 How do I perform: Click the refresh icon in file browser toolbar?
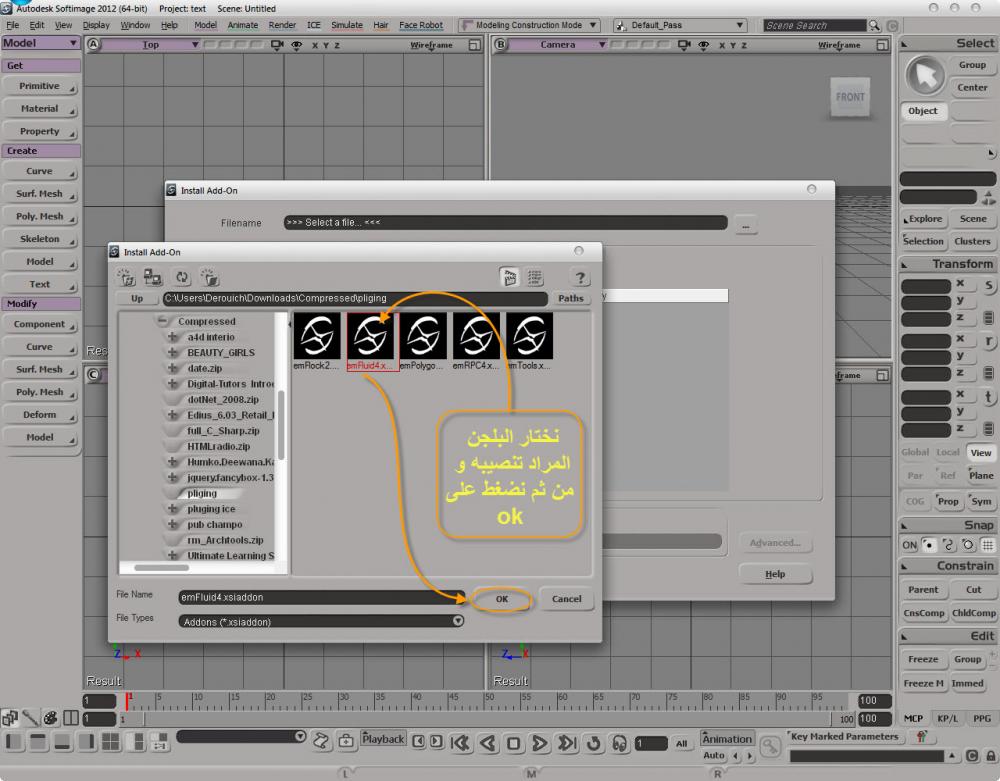(182, 277)
